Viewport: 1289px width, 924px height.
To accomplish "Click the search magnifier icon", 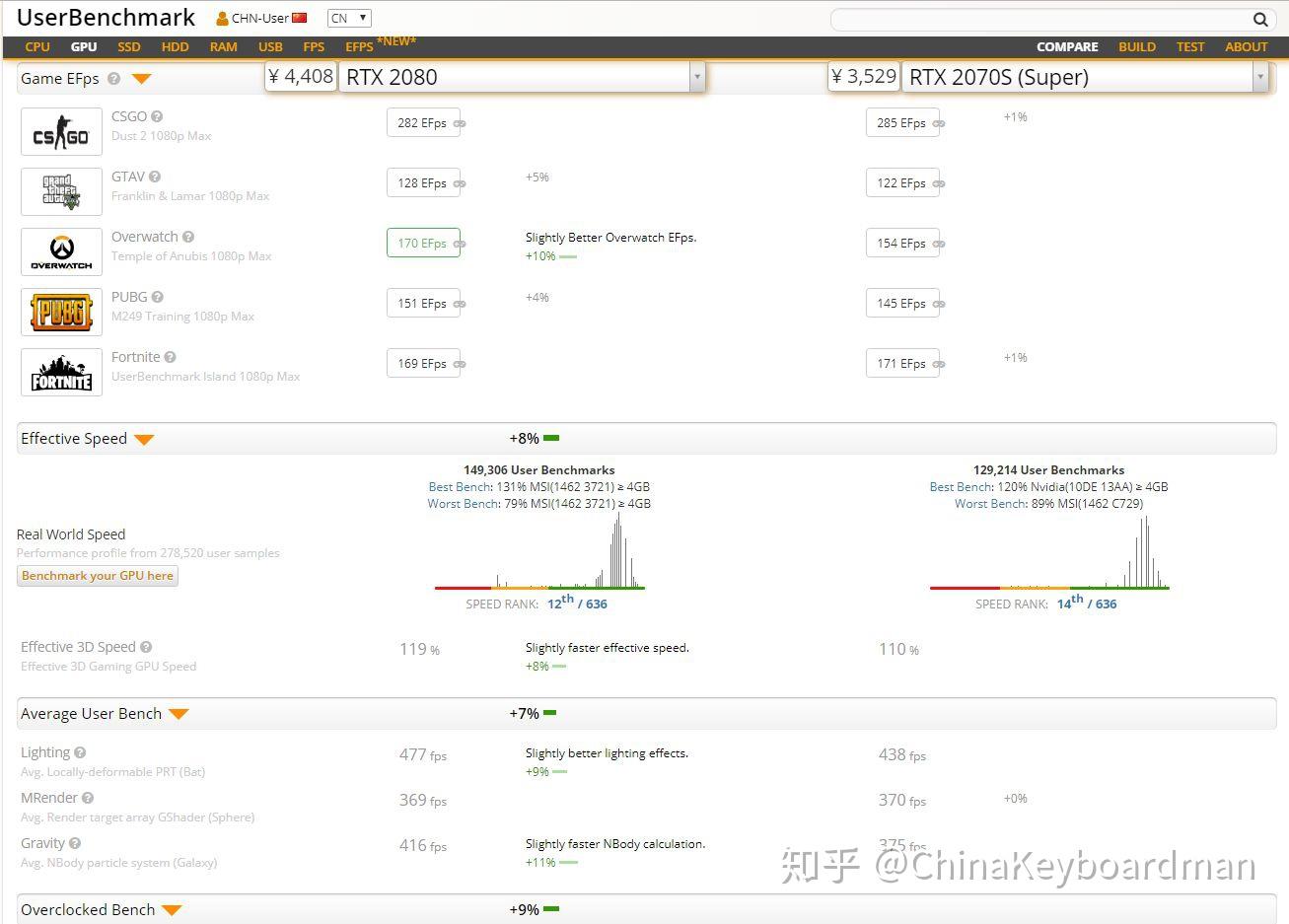I will coord(1260,19).
